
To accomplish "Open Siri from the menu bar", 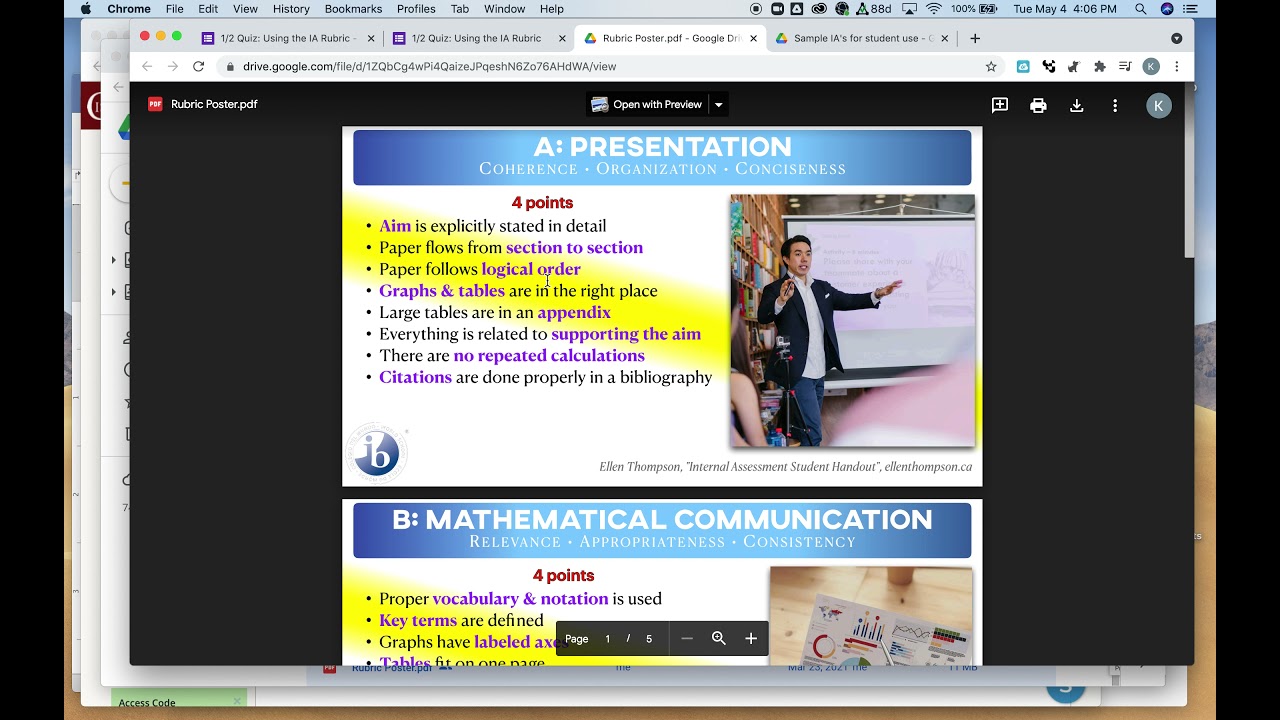I will pyautogui.click(x=1167, y=9).
